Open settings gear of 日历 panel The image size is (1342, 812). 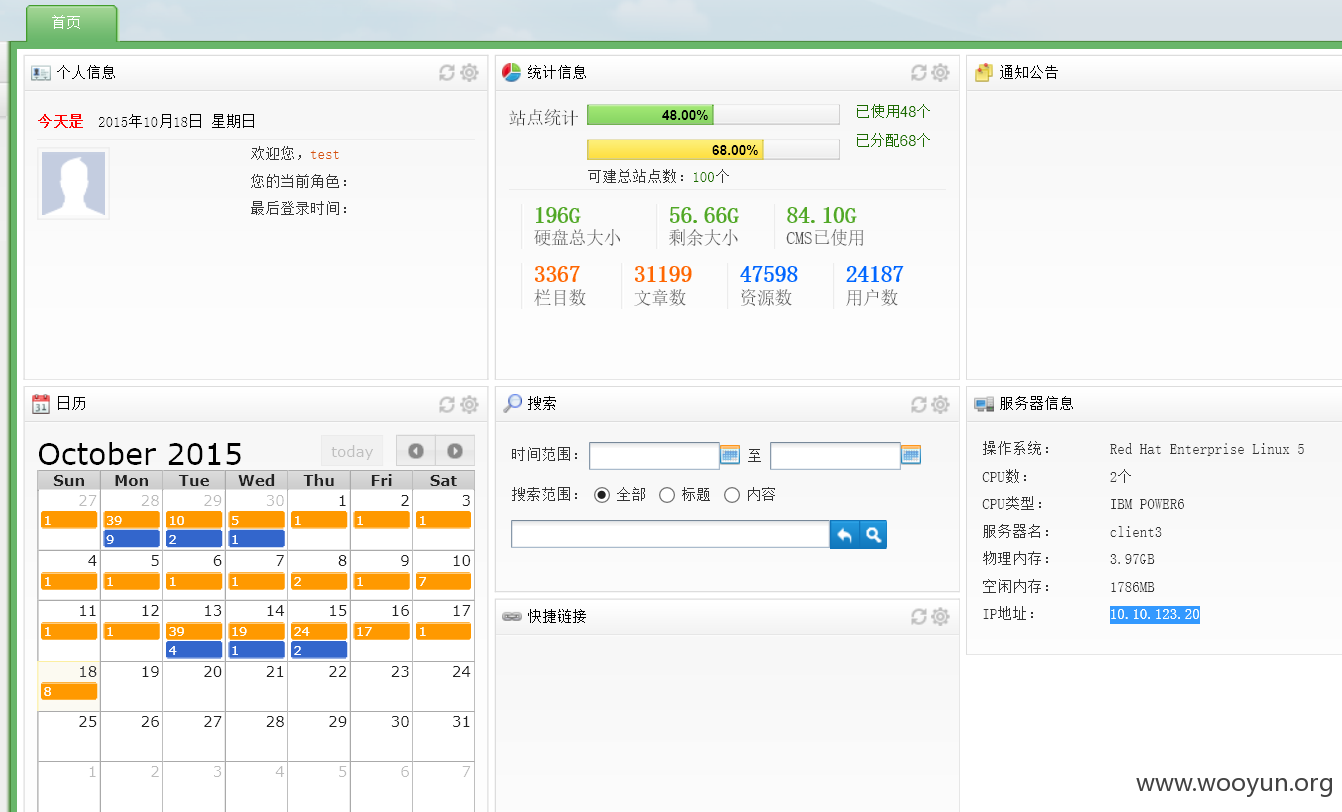click(x=469, y=404)
